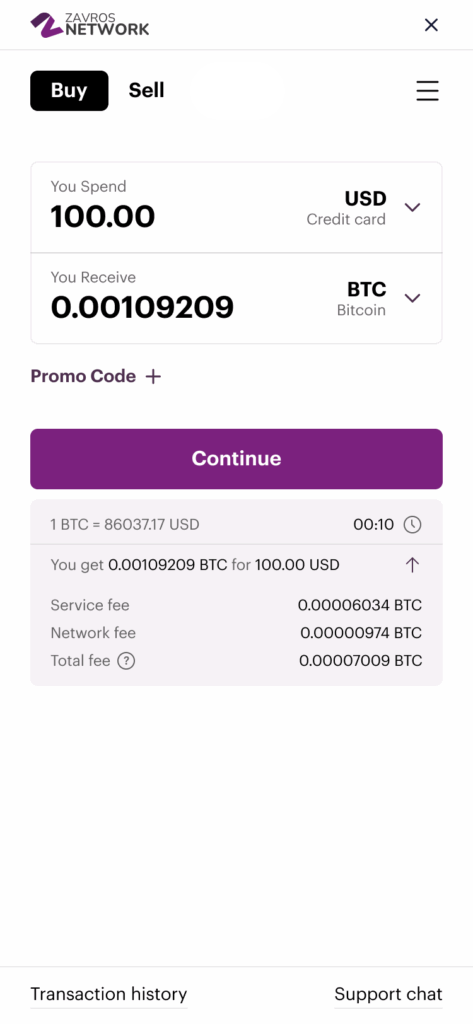Click the Promo Code label

(83, 377)
